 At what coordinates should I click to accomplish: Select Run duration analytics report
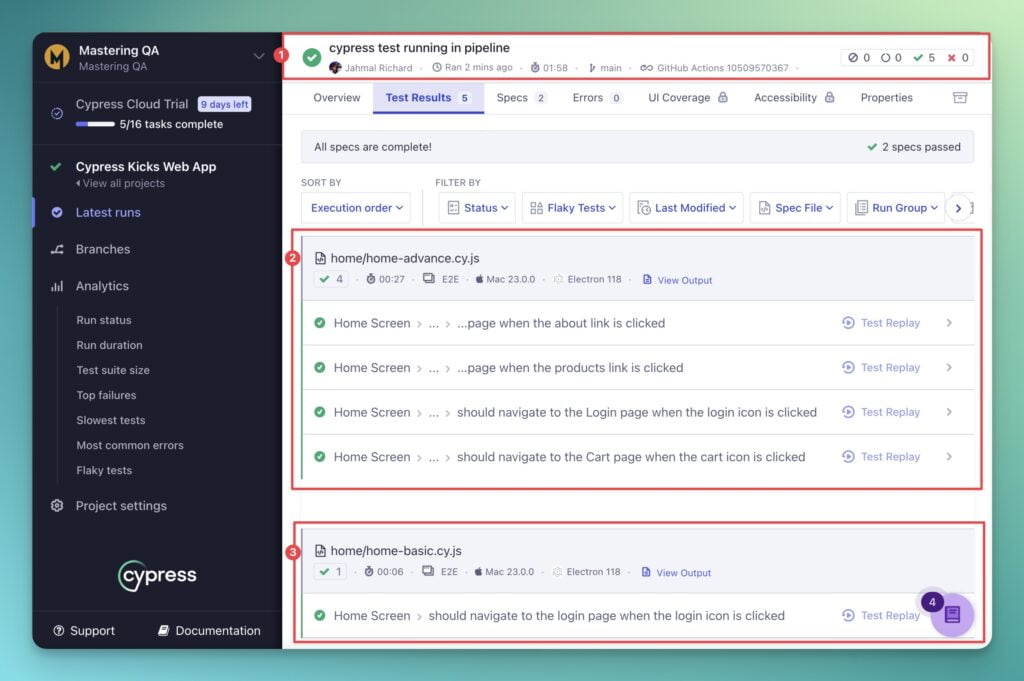click(x=109, y=345)
